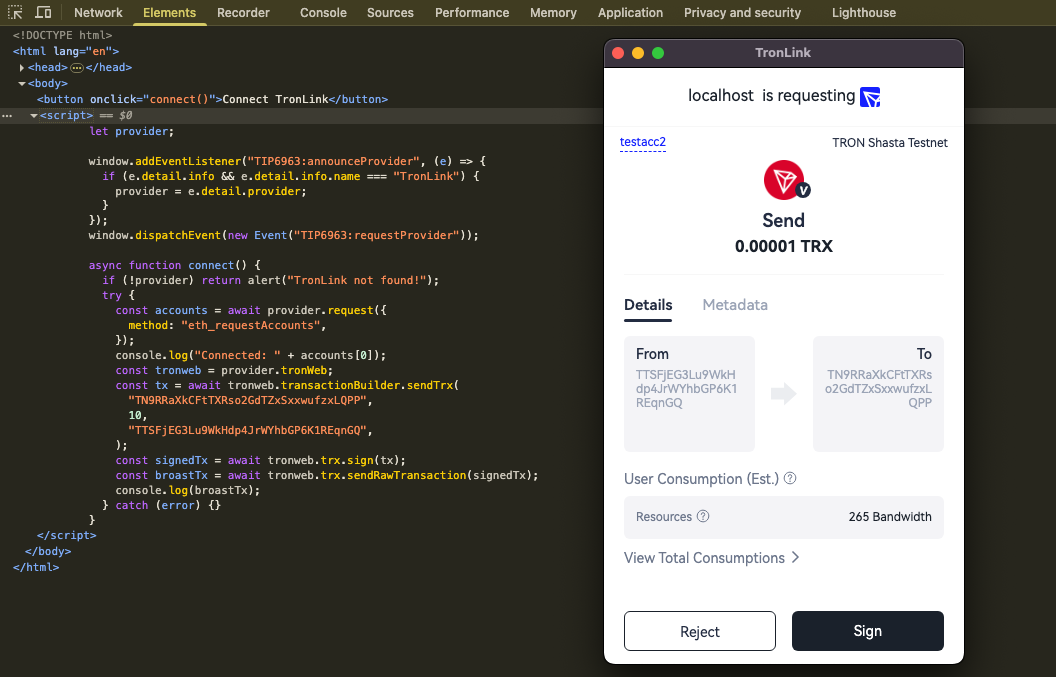Click the verified badge on the TRX icon
This screenshot has height=677, width=1056.
(803, 191)
